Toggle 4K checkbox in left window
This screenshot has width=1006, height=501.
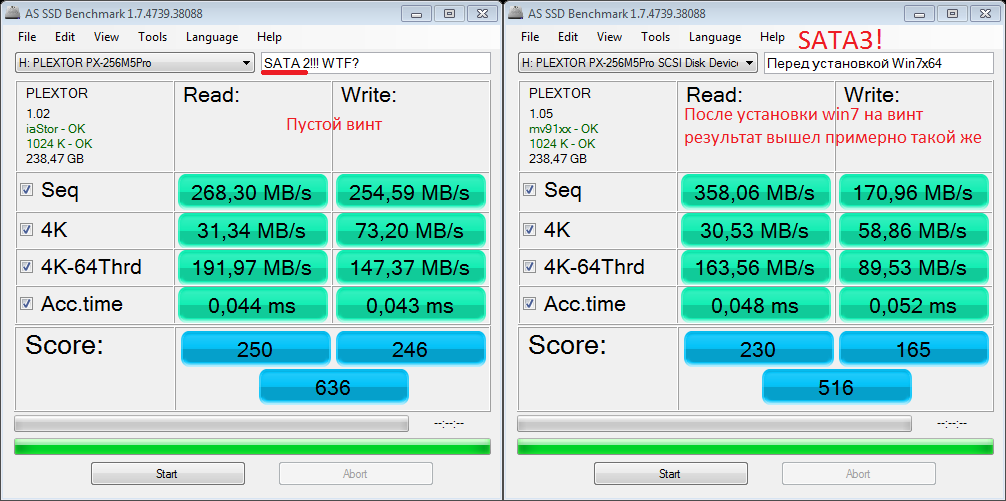(x=26, y=230)
